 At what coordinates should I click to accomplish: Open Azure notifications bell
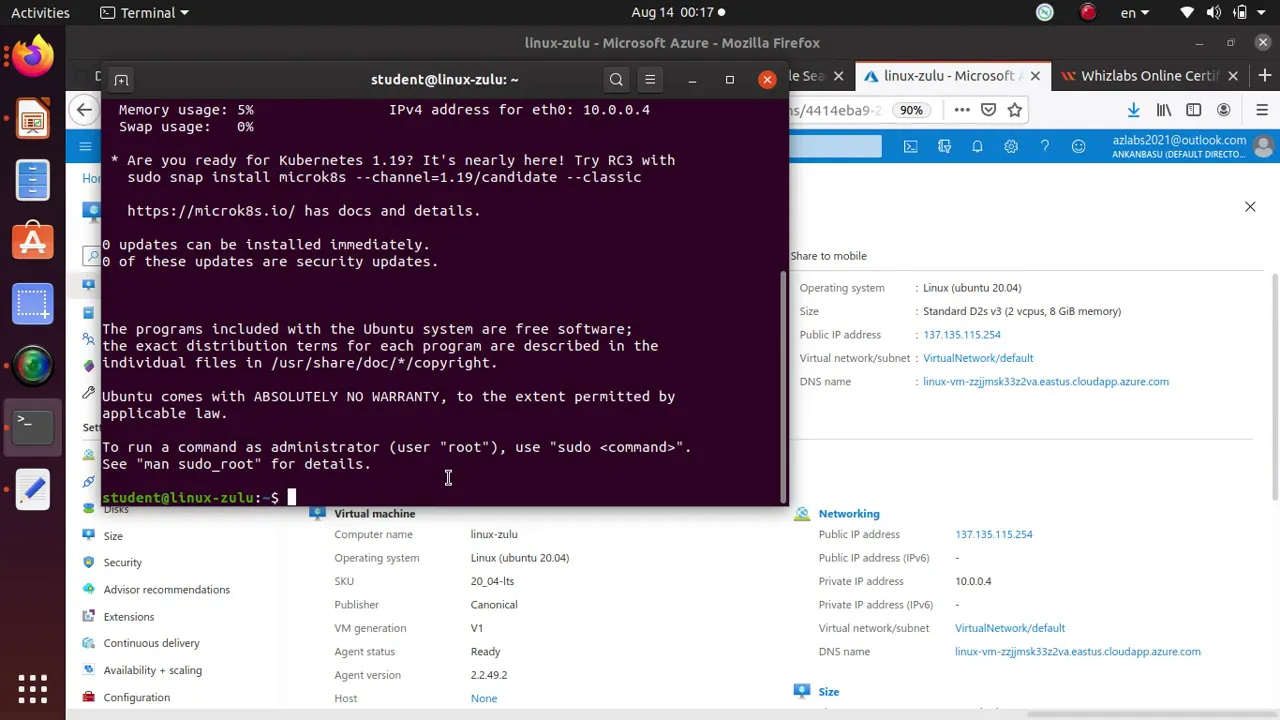(x=977, y=147)
